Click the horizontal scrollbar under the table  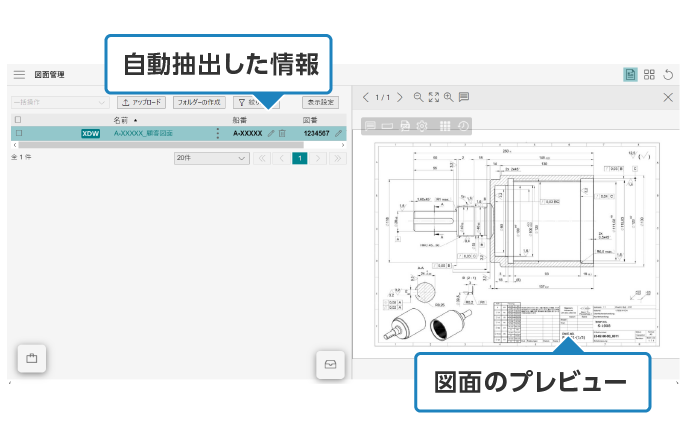tap(161, 145)
